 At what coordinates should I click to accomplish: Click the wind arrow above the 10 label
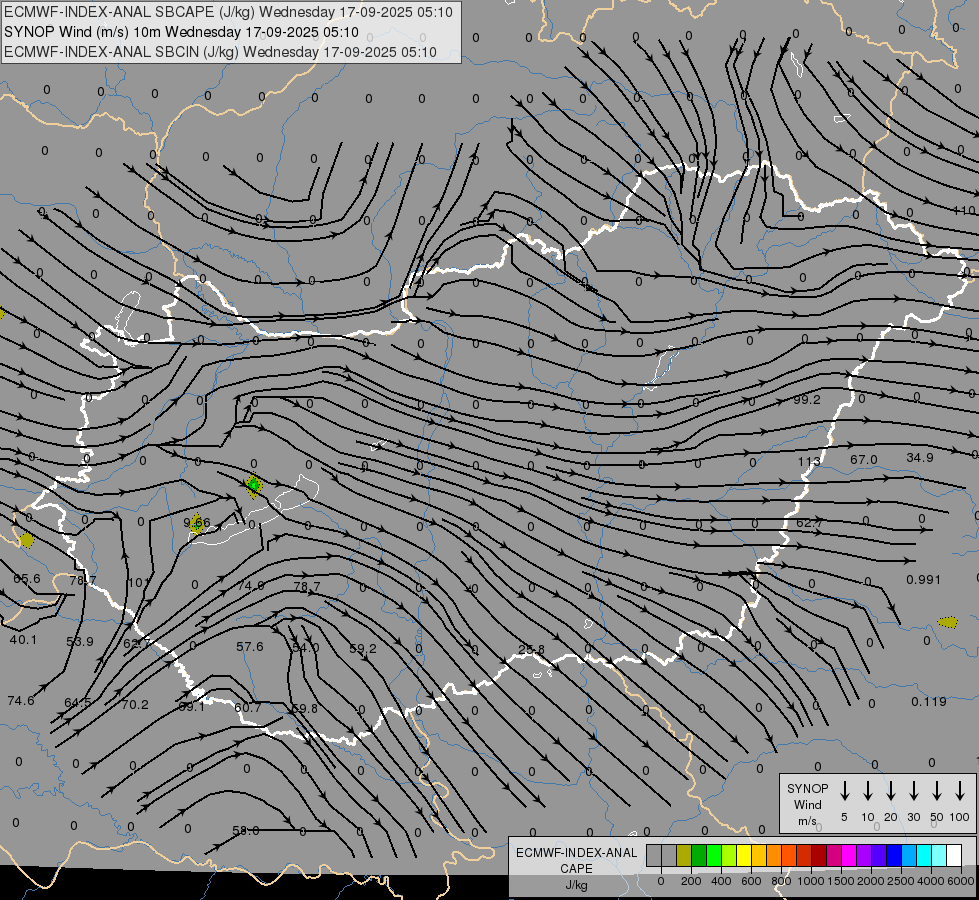[867, 791]
